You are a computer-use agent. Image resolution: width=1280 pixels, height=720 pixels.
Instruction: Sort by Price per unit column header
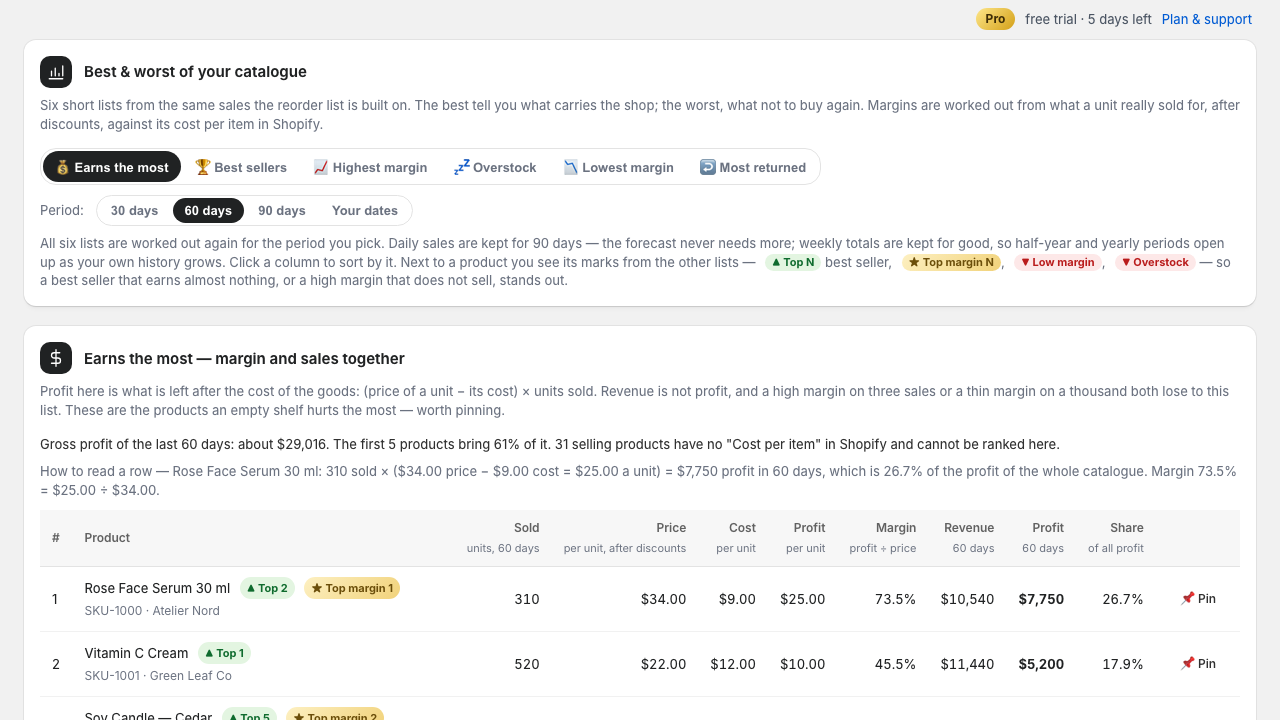click(x=625, y=538)
